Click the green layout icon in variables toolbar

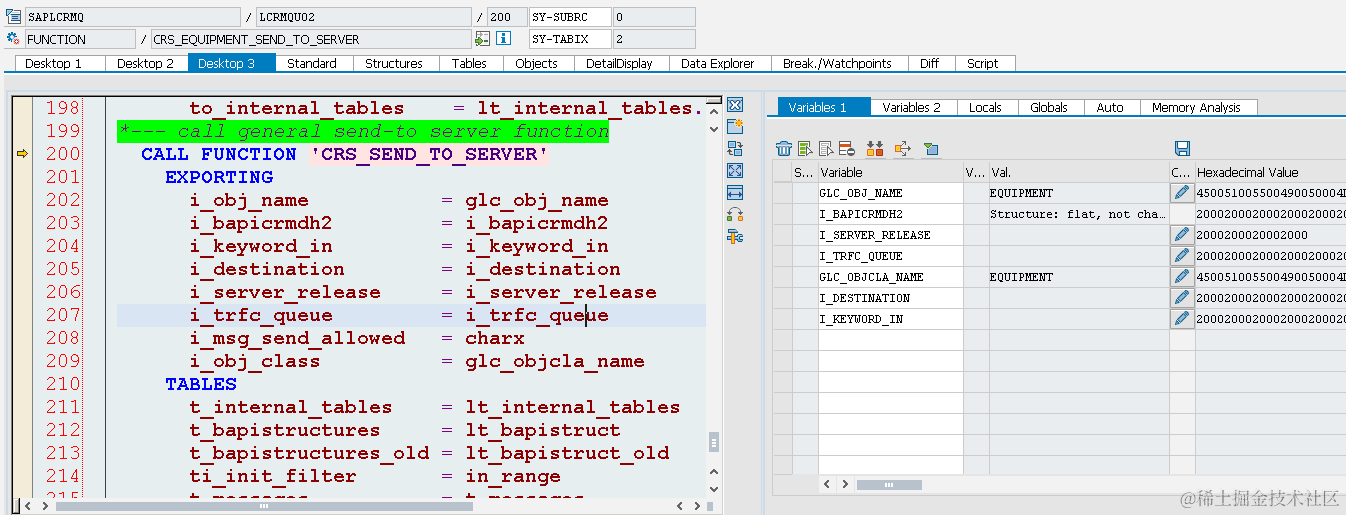931,149
